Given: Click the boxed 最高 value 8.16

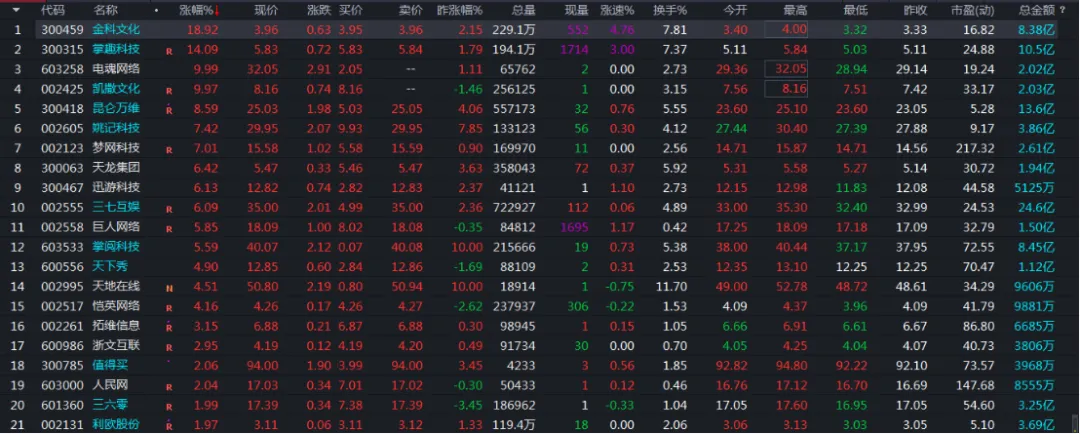Looking at the screenshot, I should [x=786, y=89].
